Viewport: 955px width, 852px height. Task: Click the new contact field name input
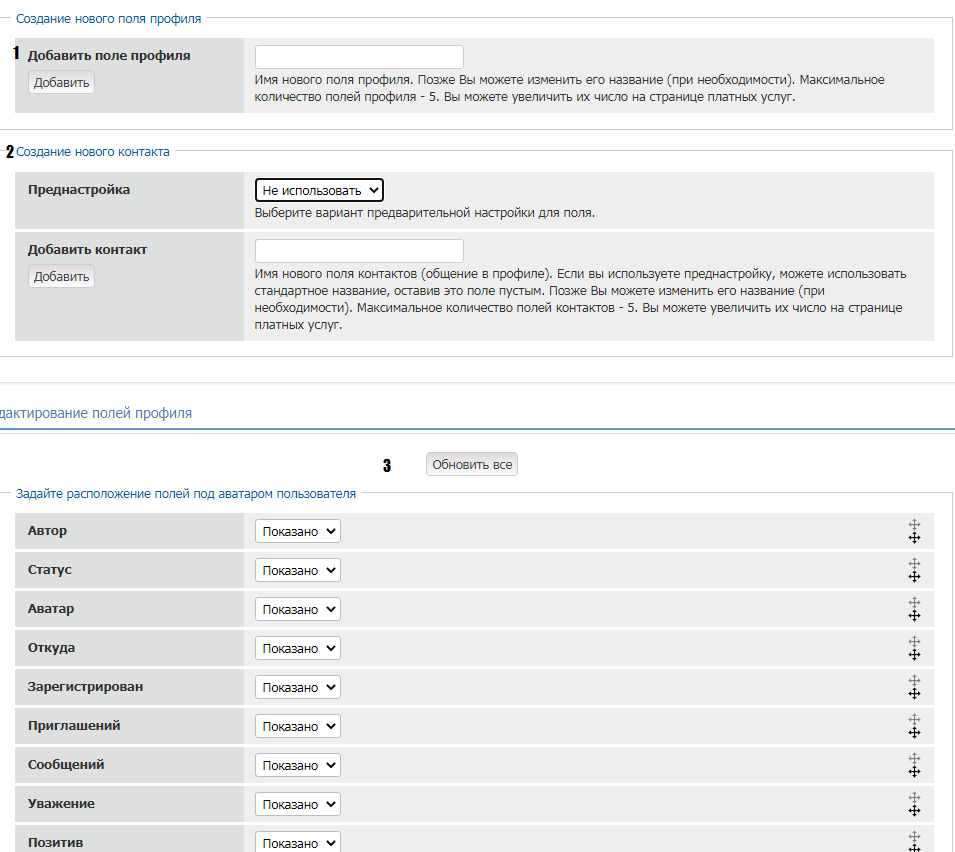click(359, 251)
